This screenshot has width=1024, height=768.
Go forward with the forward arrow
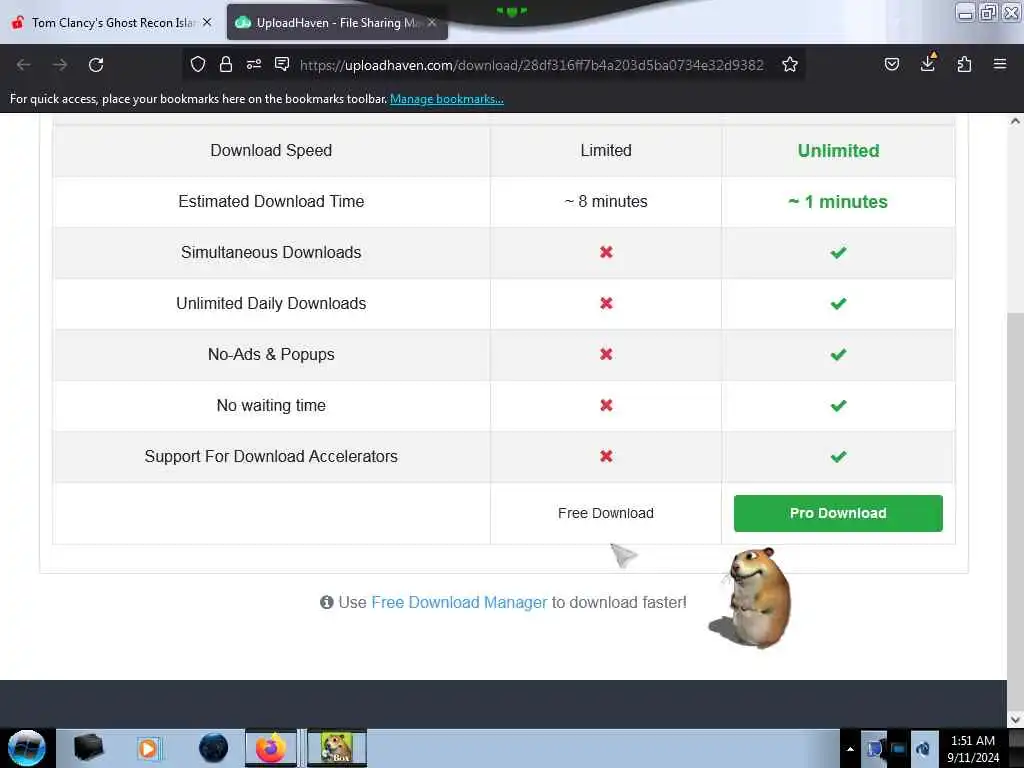click(x=60, y=65)
